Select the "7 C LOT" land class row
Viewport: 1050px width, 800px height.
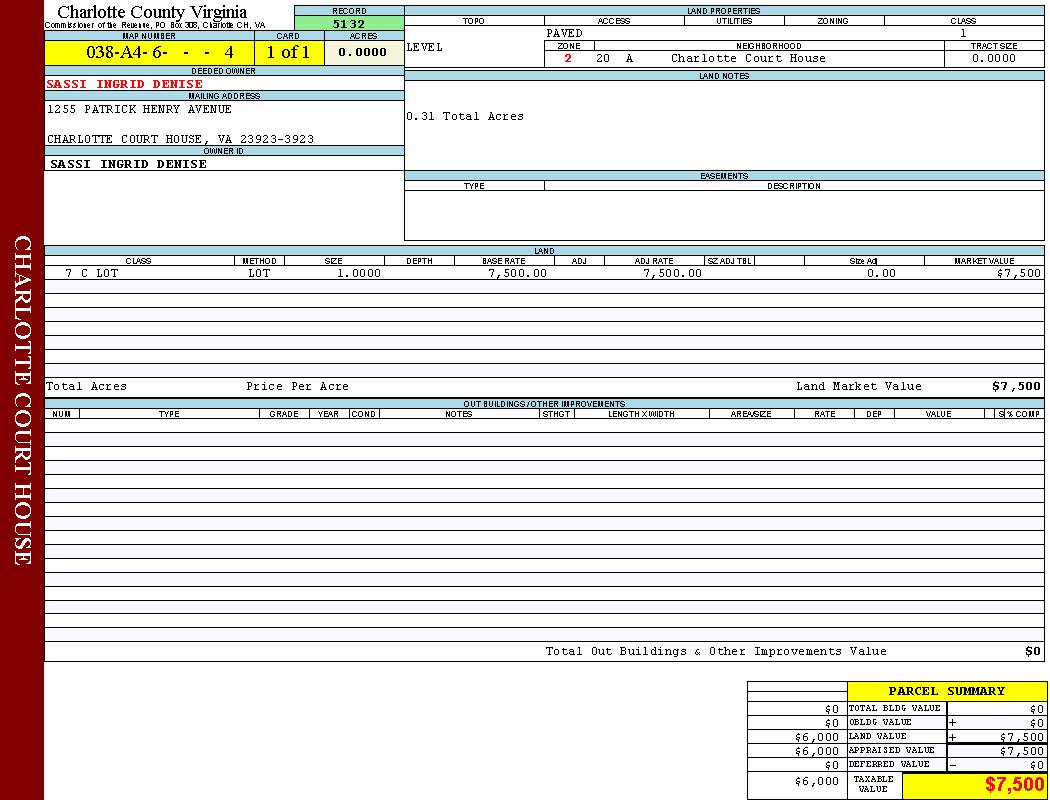pos(92,273)
